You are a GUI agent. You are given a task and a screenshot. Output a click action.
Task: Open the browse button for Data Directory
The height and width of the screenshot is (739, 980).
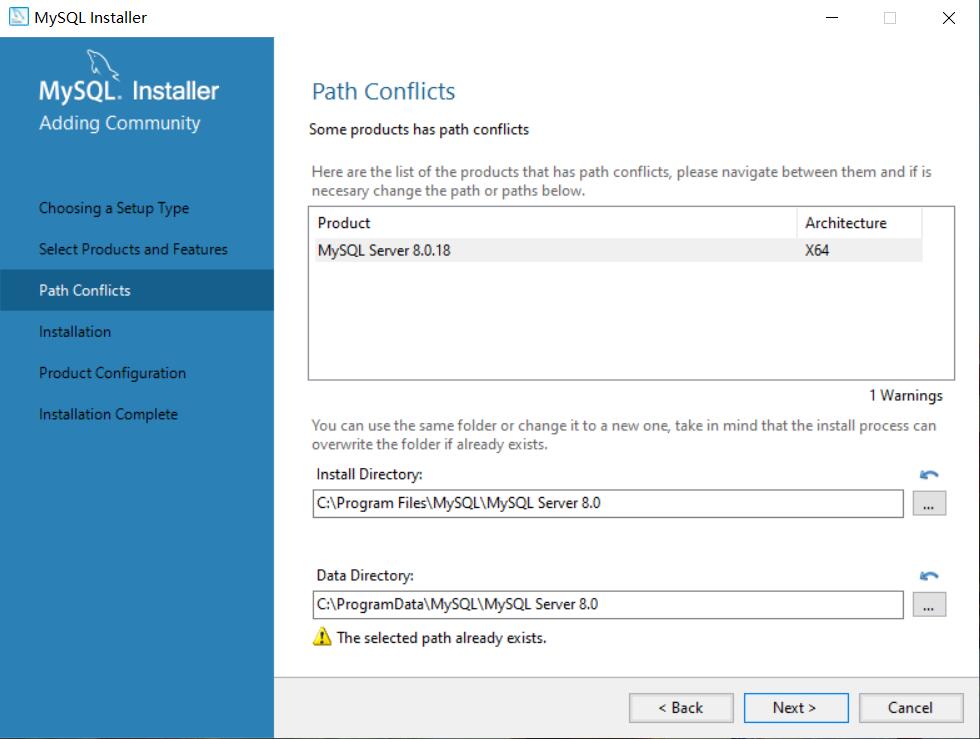(x=929, y=604)
